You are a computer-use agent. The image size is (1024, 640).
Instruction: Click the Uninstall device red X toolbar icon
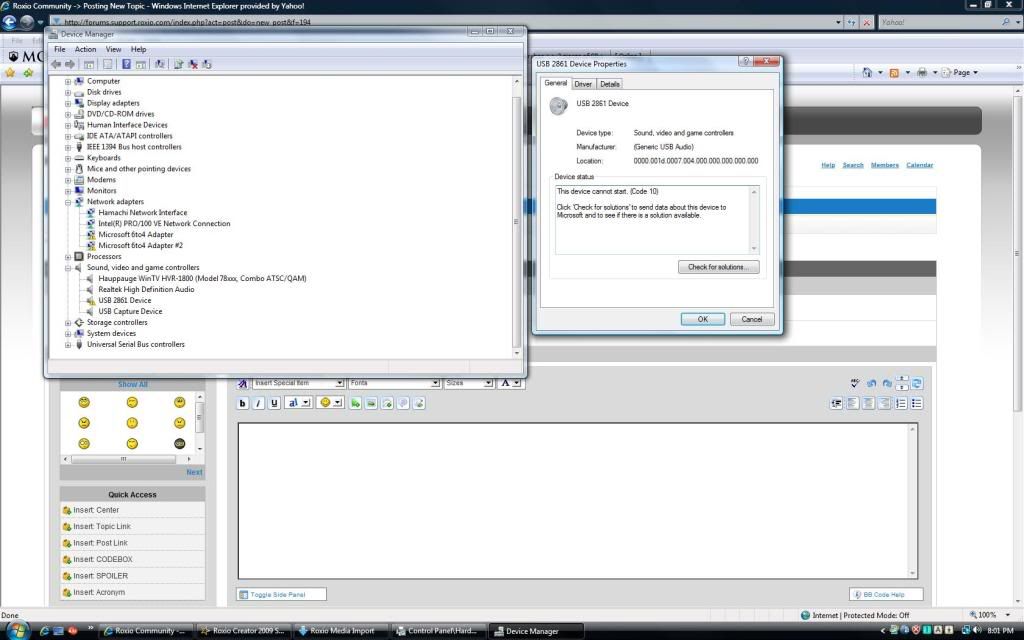point(193,65)
